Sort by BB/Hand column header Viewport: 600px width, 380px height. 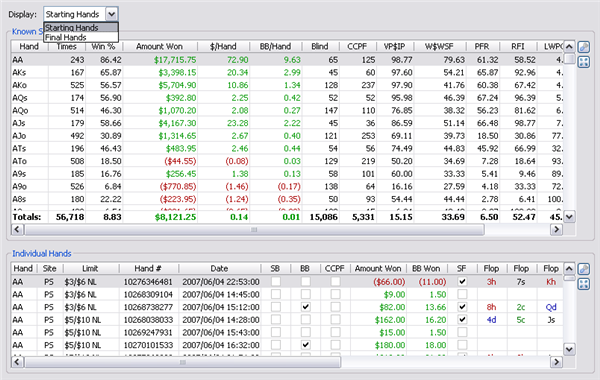click(x=276, y=47)
